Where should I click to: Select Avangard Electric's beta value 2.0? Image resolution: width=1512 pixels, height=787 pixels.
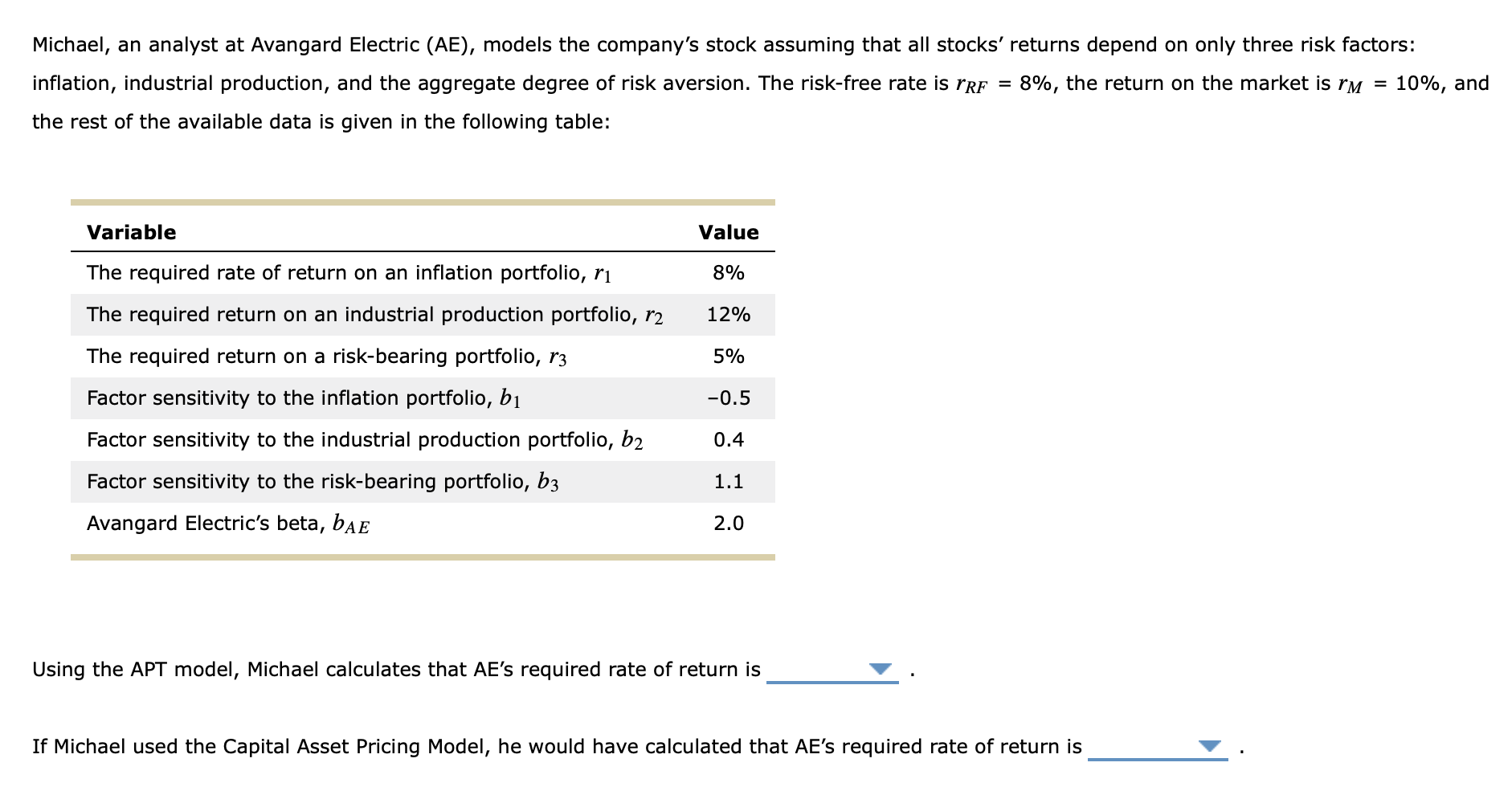pyautogui.click(x=726, y=524)
